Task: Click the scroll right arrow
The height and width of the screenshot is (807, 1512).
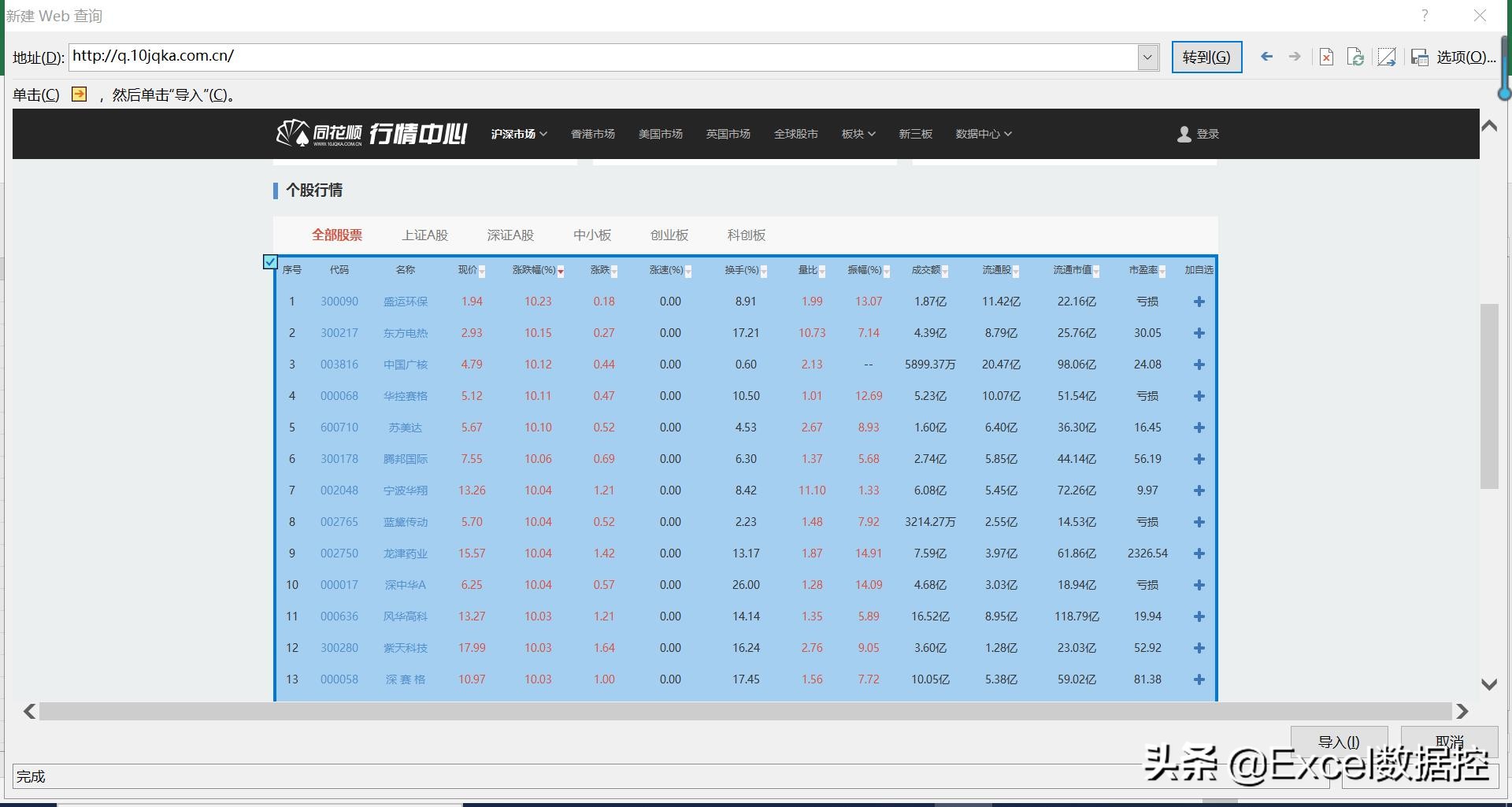Action: [x=1462, y=711]
